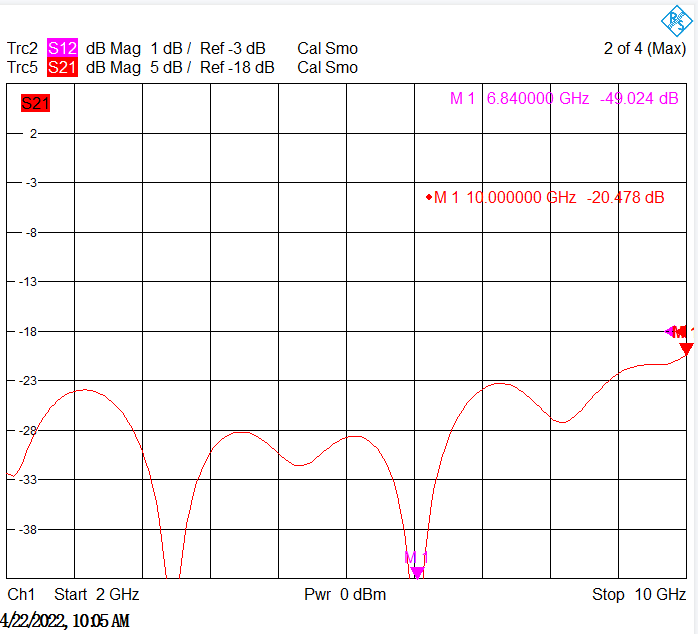
Task: Click marker readout 6.840000 GHz -49.024 dB
Action: pyautogui.click(x=564, y=98)
